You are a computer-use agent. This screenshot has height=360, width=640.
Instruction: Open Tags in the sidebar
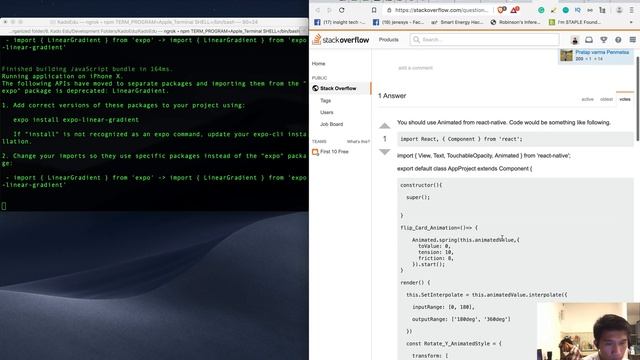325,100
